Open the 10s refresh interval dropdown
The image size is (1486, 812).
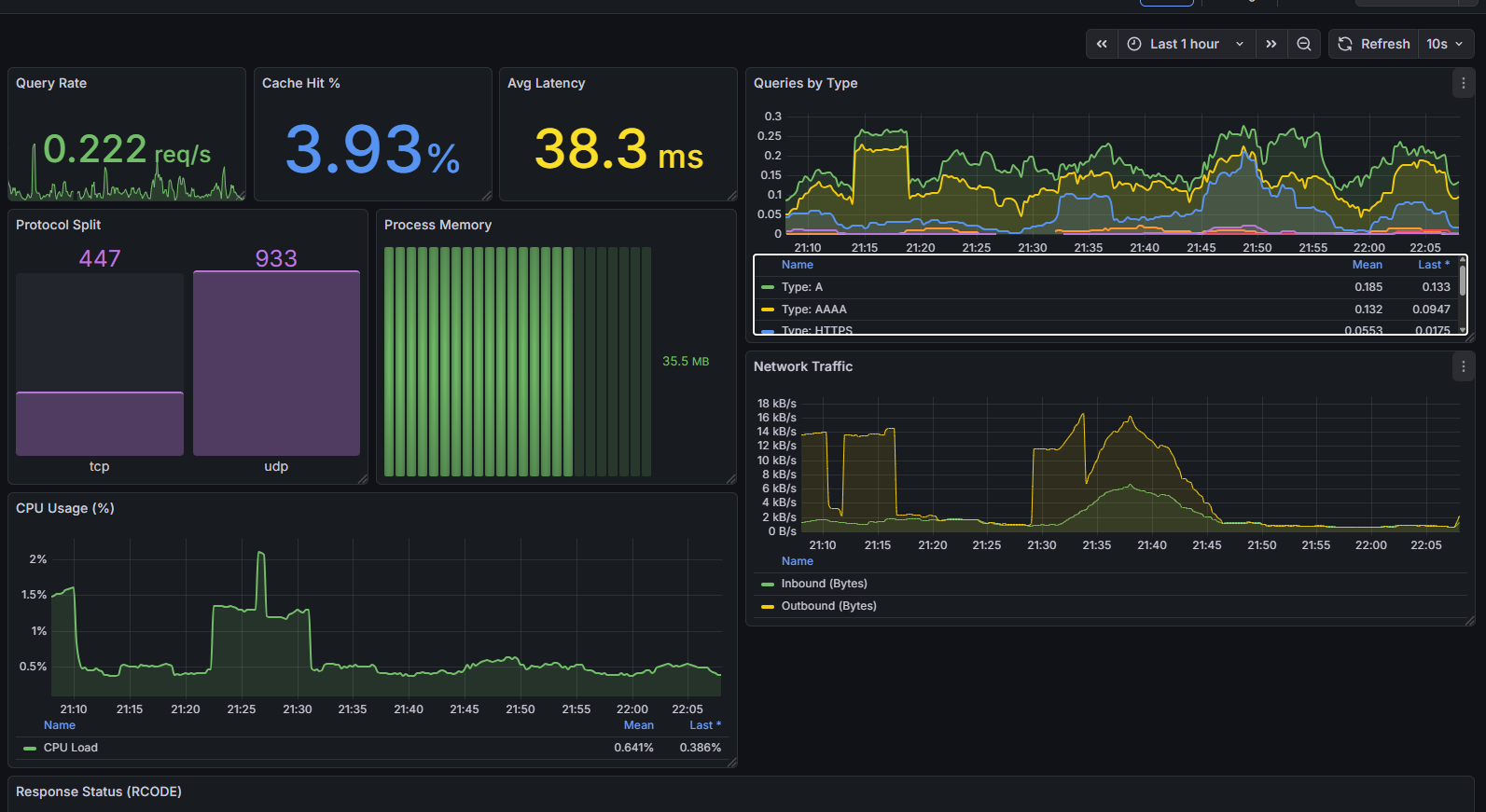(1444, 44)
